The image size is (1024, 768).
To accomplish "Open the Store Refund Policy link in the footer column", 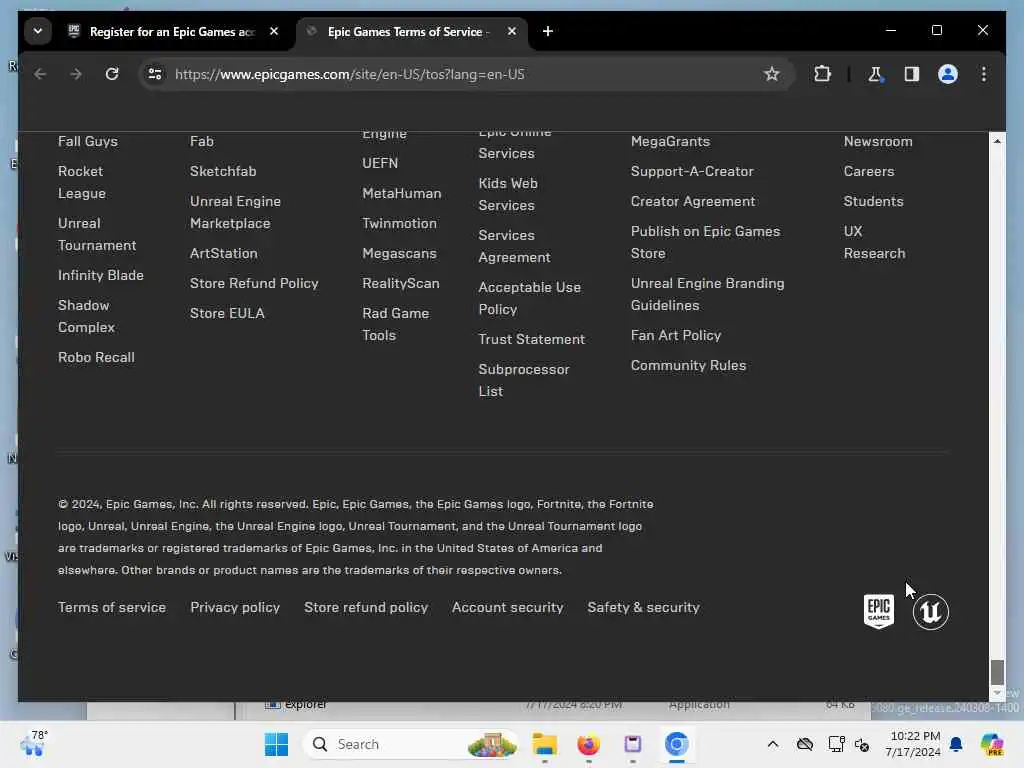I will point(254,283).
